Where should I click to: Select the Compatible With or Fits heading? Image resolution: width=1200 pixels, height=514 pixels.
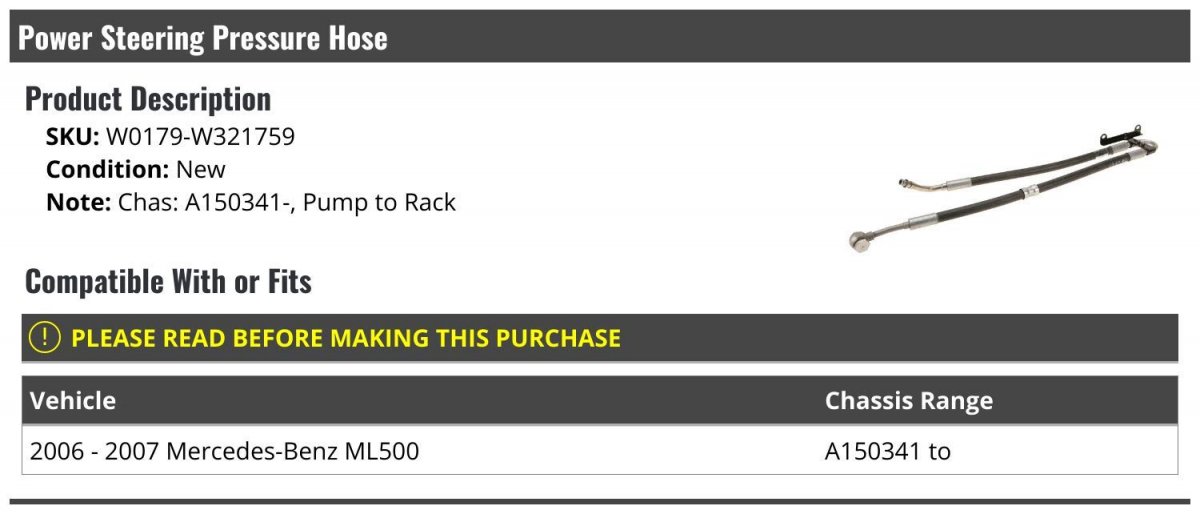[x=168, y=282]
